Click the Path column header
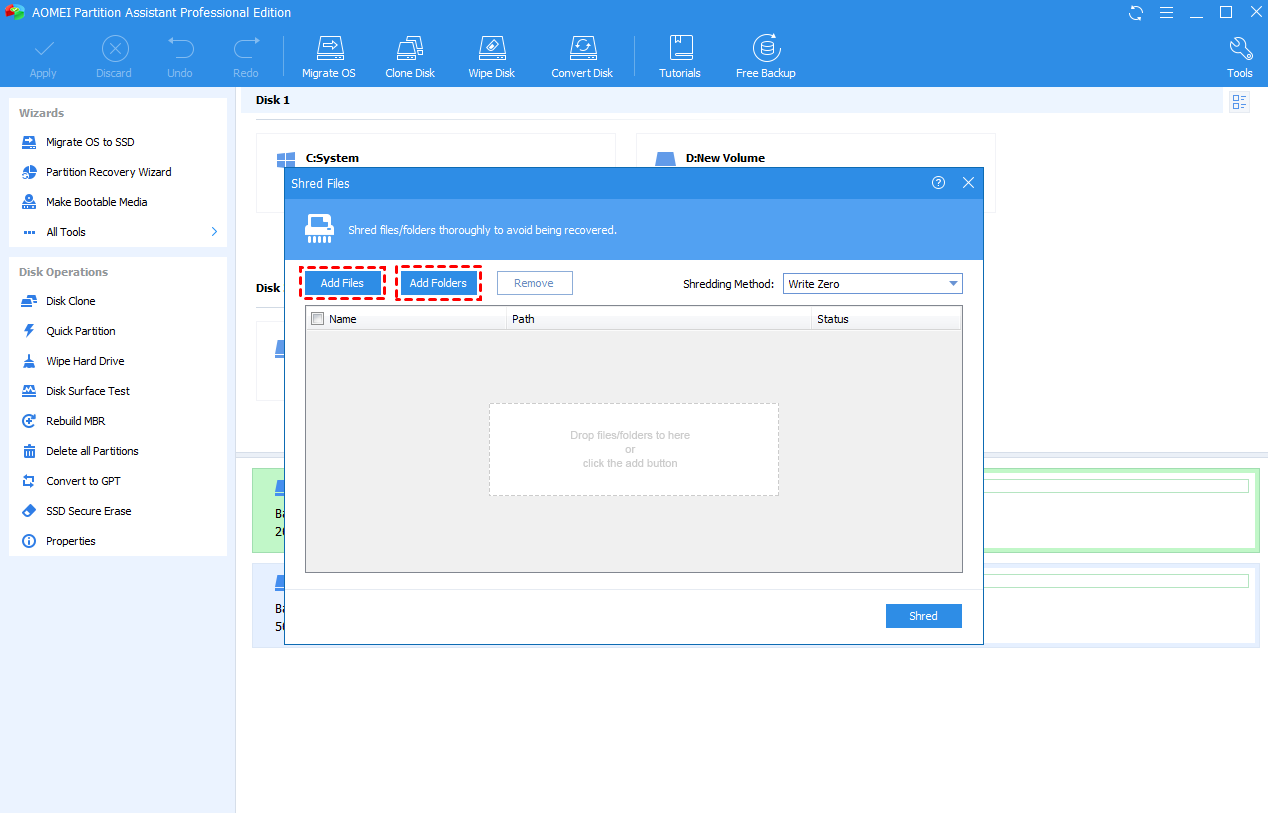 [x=659, y=319]
